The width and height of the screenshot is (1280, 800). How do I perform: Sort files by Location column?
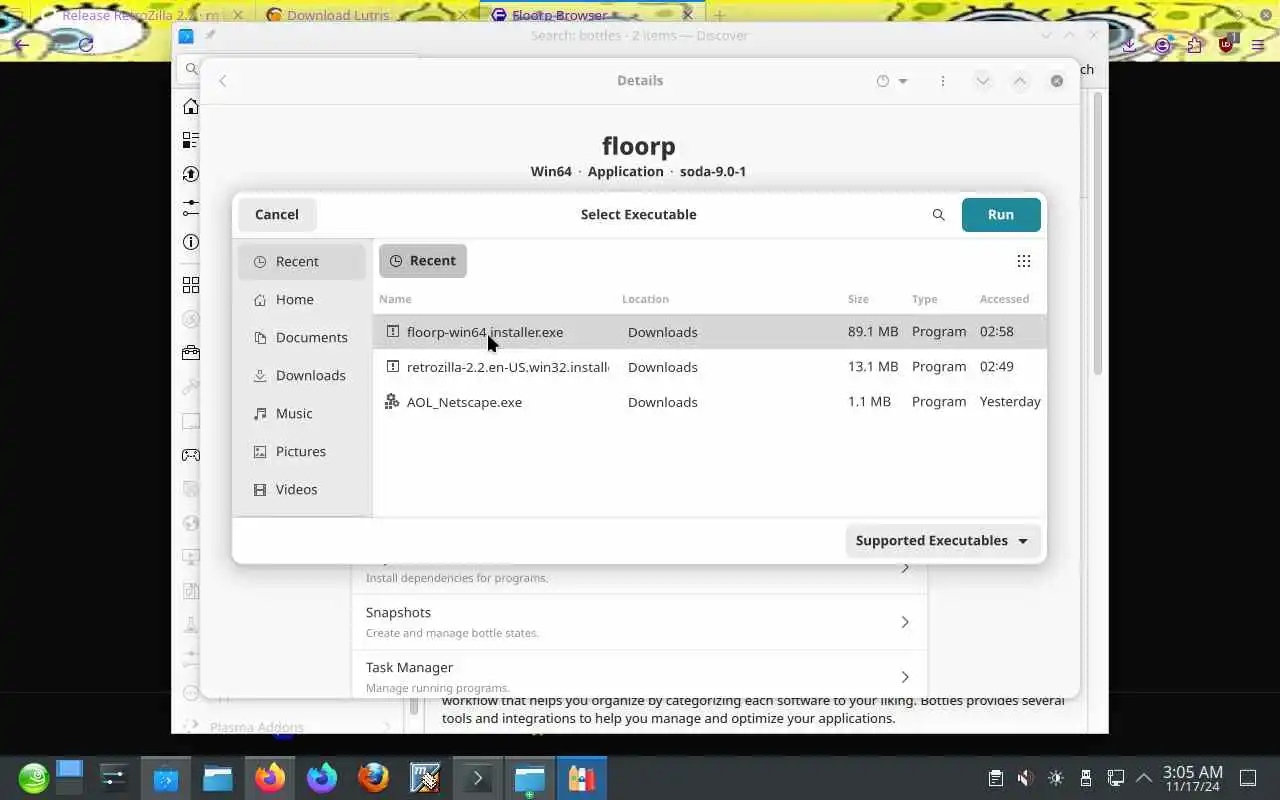click(645, 299)
